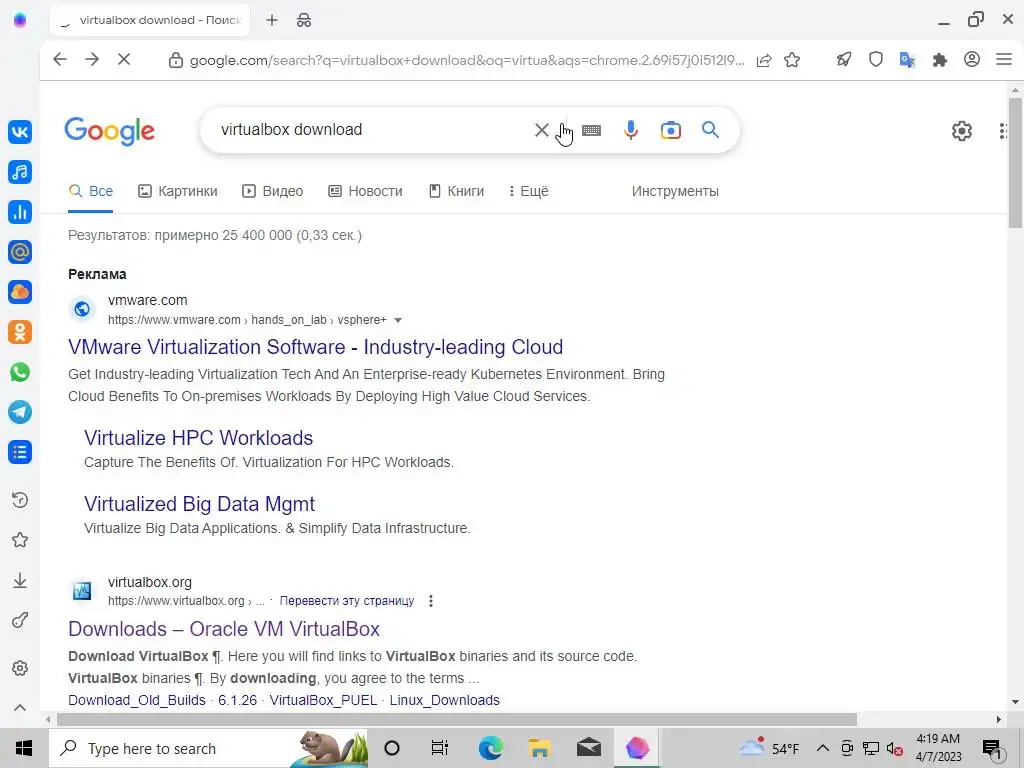1024x768 pixels.
Task: Switch to the Видео tab
Action: tap(272, 191)
